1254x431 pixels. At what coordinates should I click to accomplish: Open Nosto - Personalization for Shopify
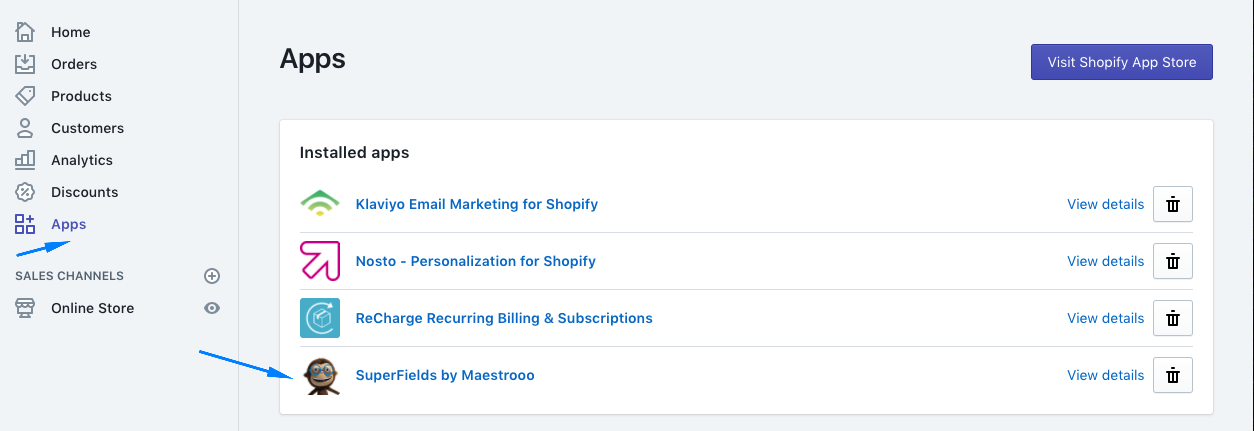(x=476, y=261)
